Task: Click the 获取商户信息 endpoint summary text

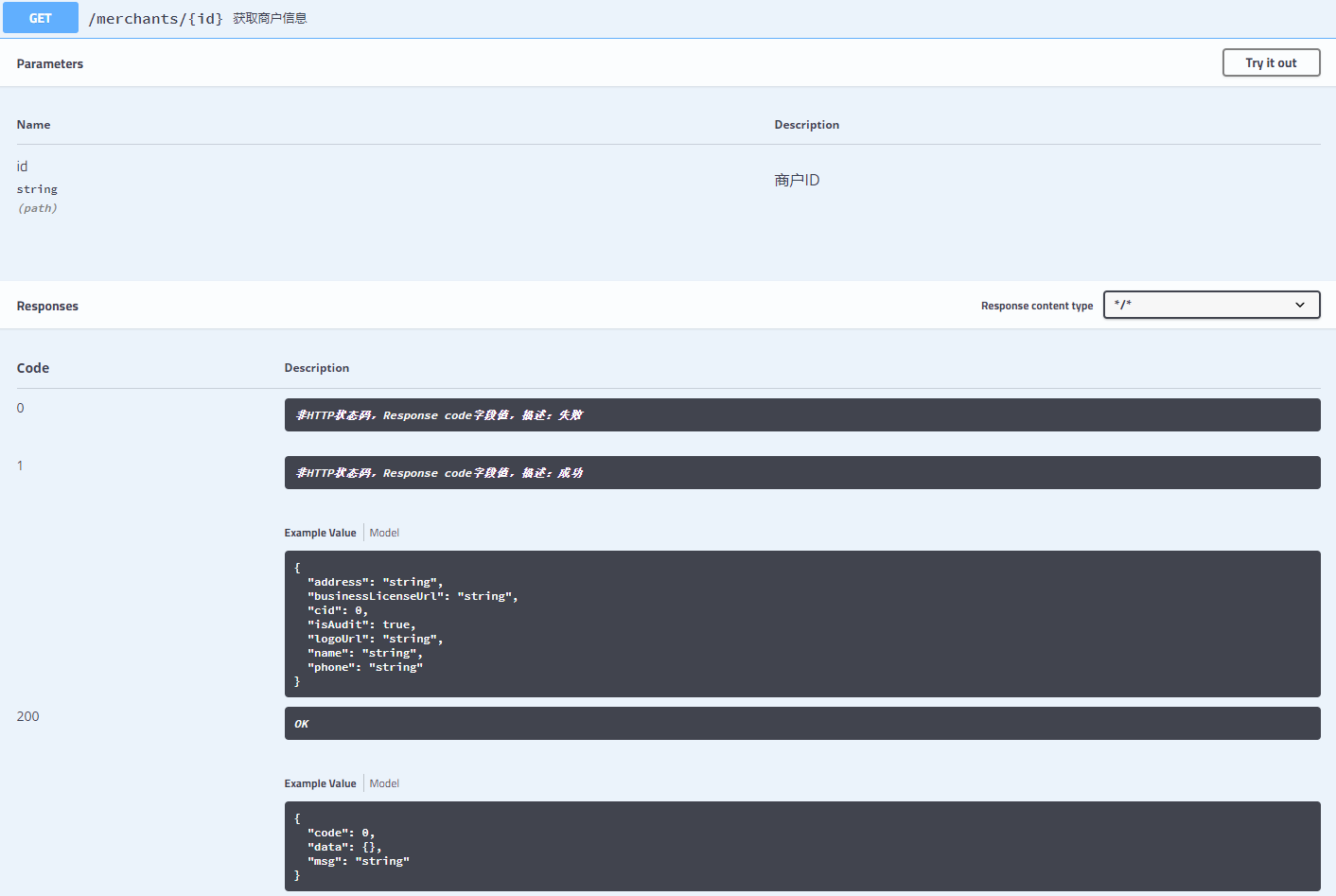Action: click(x=270, y=18)
